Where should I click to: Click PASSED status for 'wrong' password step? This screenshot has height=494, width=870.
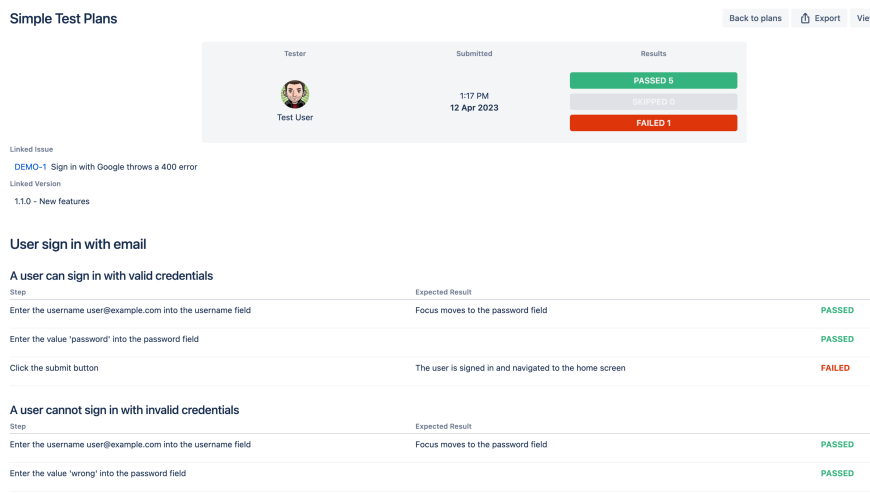point(837,473)
